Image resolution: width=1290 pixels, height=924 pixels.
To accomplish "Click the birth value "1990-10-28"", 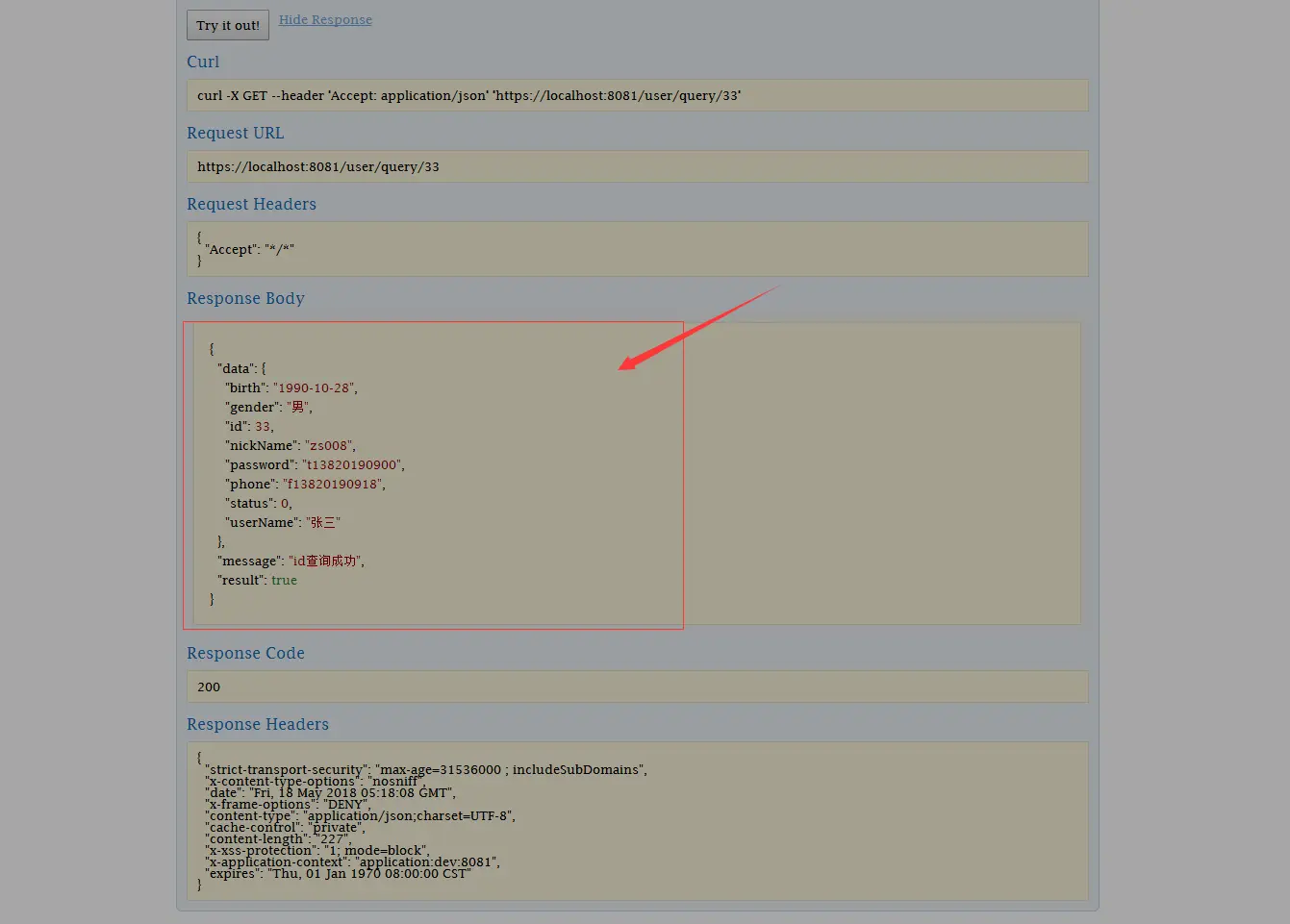I will coord(316,387).
